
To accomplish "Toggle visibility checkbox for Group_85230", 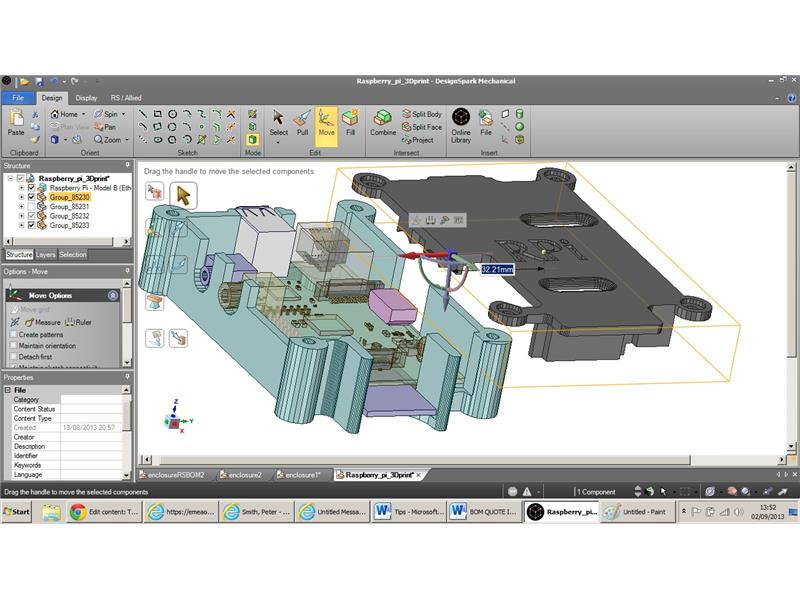I will [x=31, y=197].
